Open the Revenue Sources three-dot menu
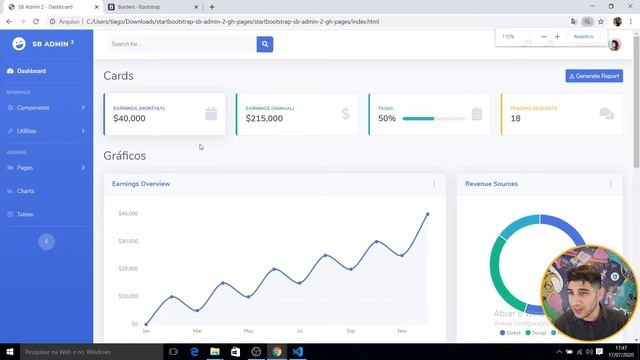Screen dimensions: 640x360 click(610, 184)
